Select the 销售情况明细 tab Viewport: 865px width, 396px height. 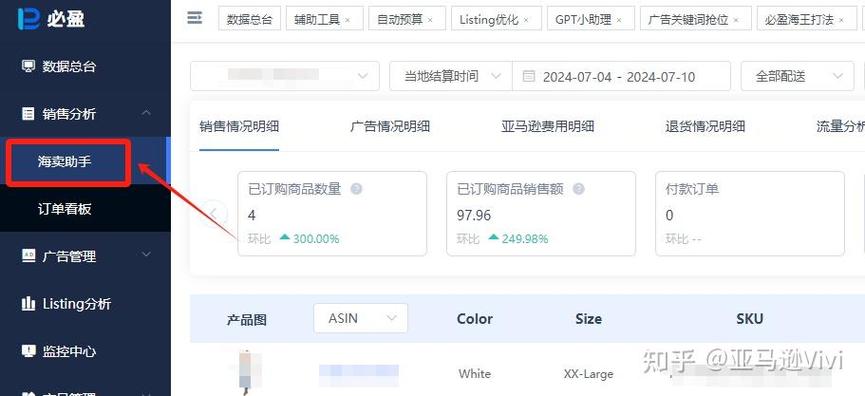(239, 126)
